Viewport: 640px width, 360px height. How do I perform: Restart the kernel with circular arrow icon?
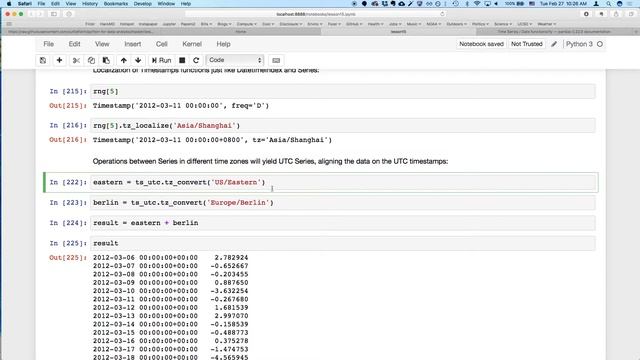click(x=196, y=60)
